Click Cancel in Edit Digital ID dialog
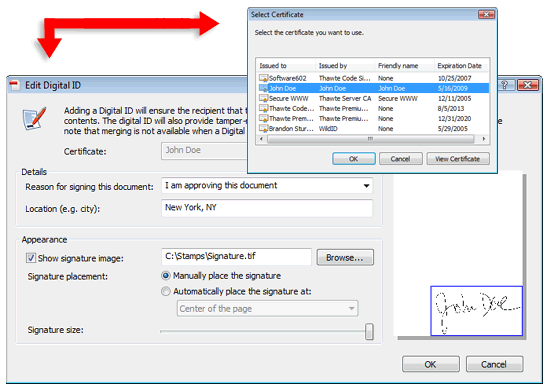The height and width of the screenshot is (390, 550). [x=494, y=364]
